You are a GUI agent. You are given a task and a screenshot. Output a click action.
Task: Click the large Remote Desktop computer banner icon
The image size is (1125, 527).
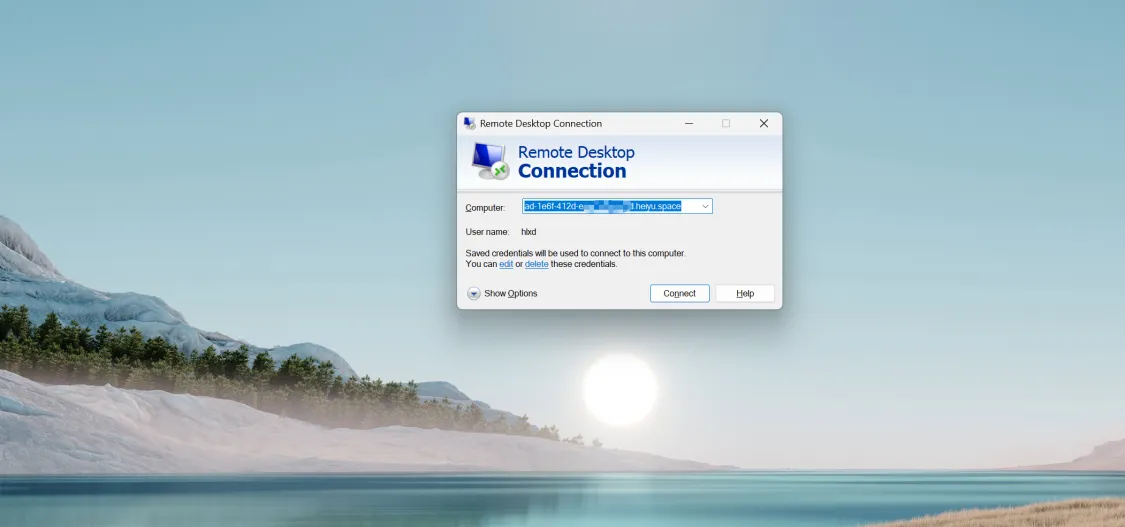point(490,161)
